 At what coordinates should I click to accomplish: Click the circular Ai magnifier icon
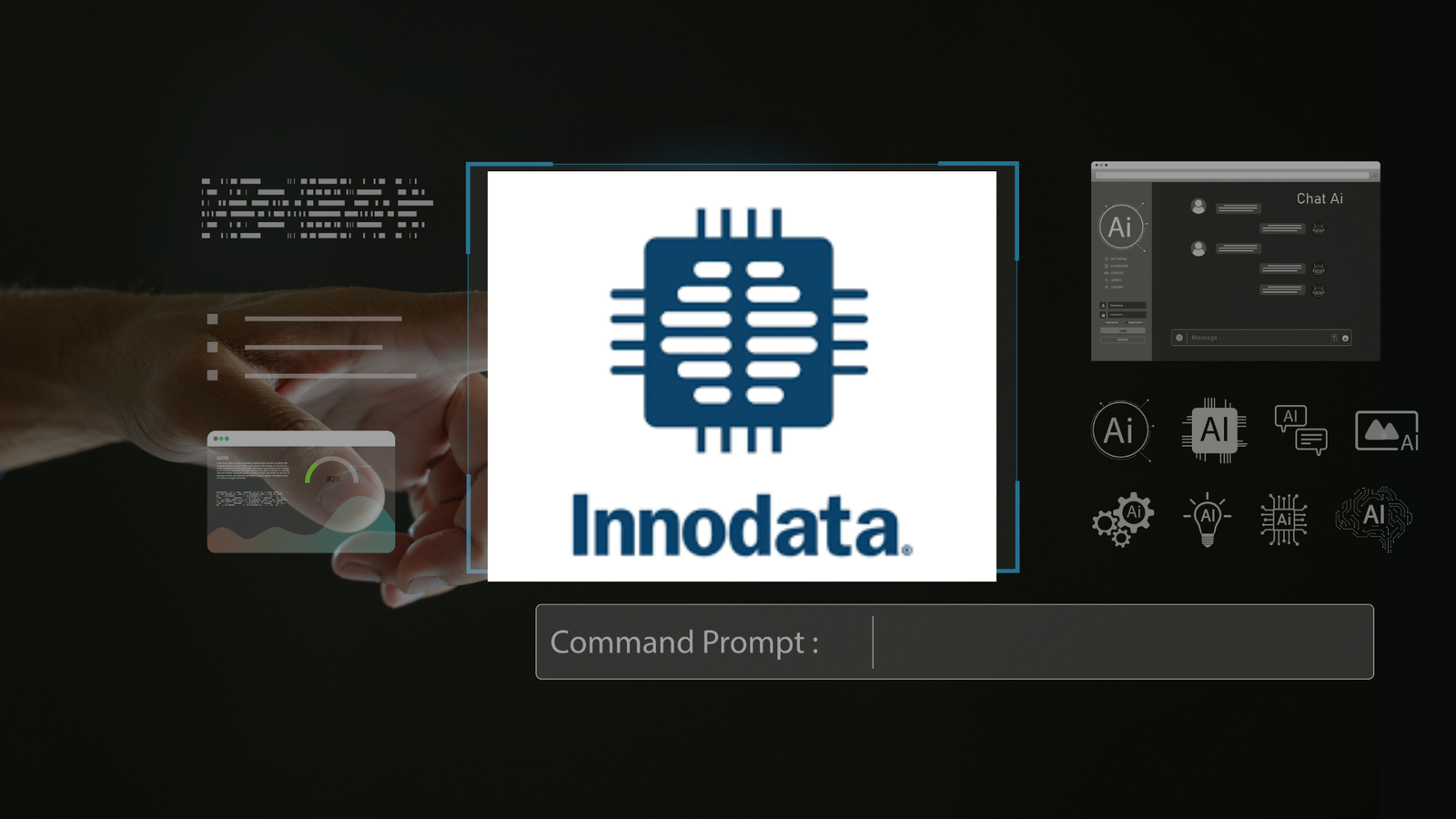point(1121,430)
